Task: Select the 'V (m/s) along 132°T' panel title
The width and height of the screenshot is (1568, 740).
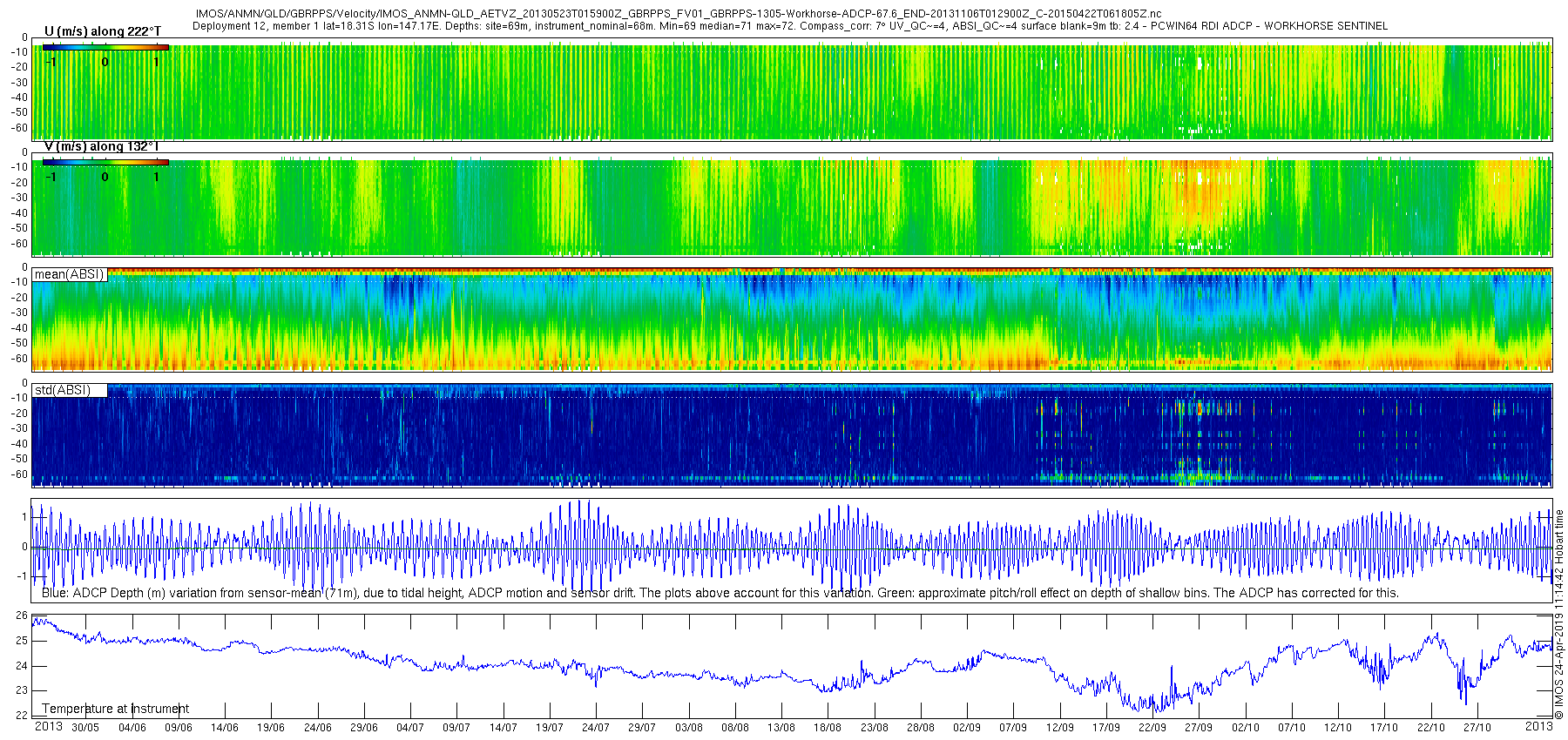Action: (x=102, y=146)
